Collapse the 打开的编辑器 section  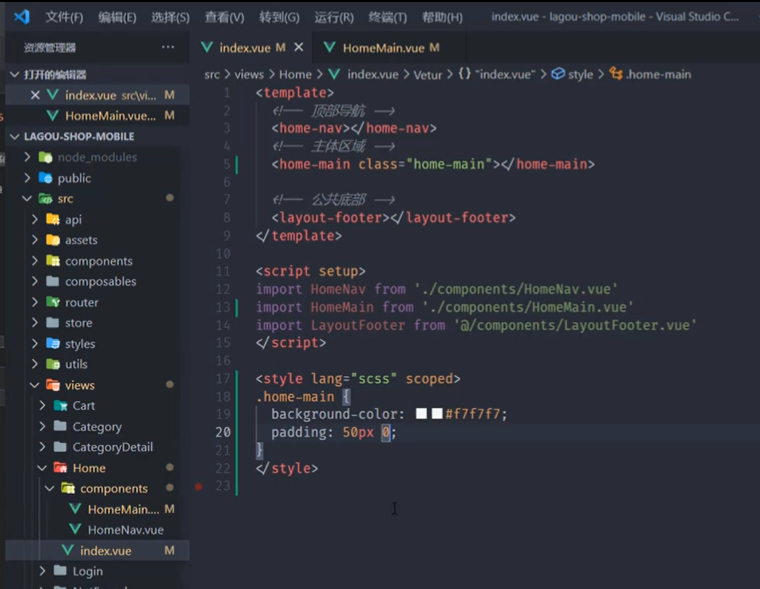tap(15, 75)
